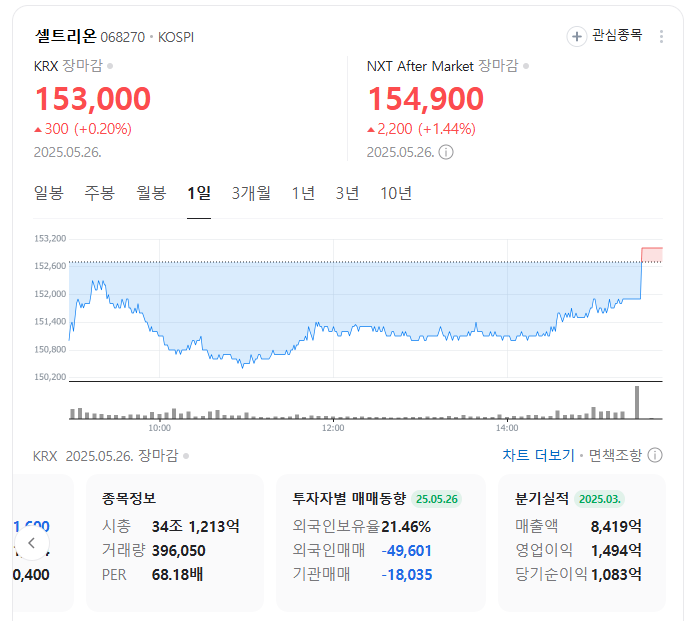Viewport: 695px width, 621px height.
Task: Switch chart to 월봉 tab
Action: click(151, 193)
